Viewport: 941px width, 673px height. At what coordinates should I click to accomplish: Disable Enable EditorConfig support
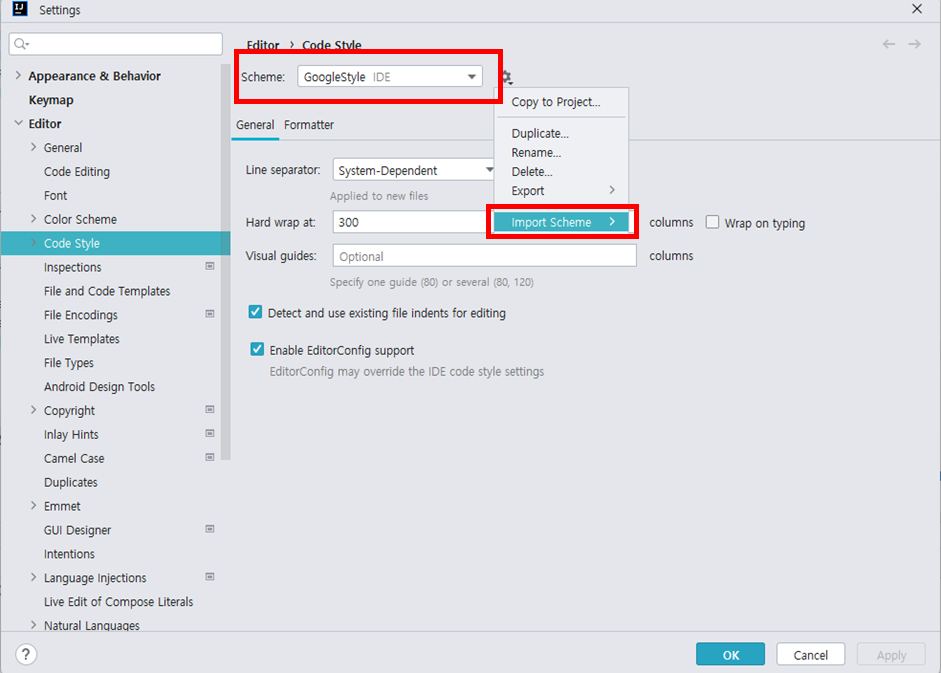[256, 348]
